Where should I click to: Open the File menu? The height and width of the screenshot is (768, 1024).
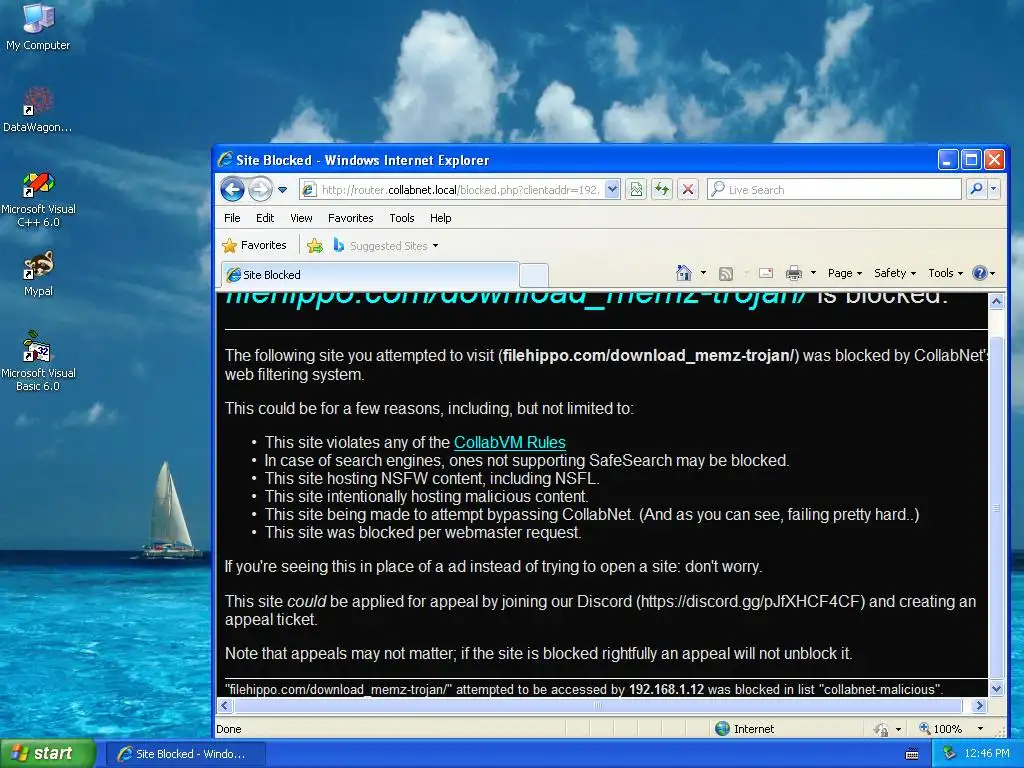tap(232, 218)
